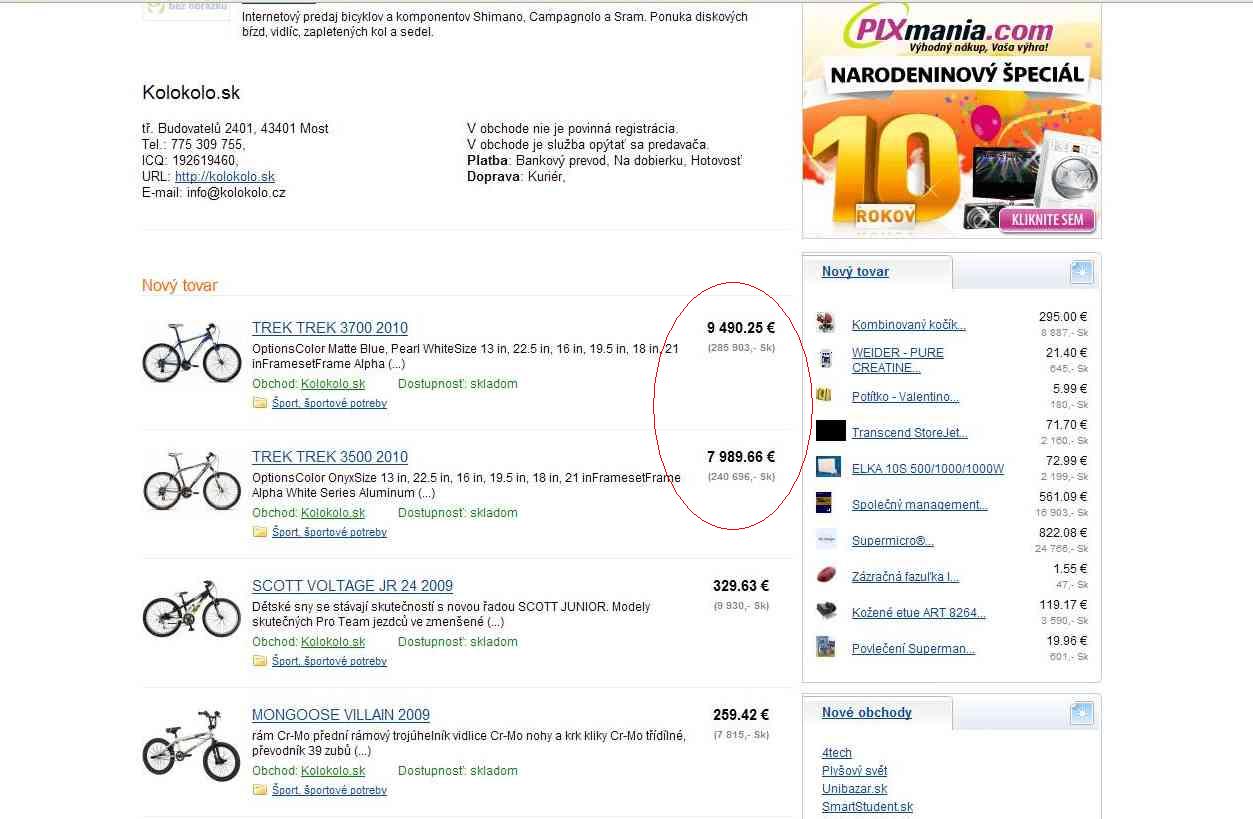This screenshot has width=1253, height=819.
Task: Click the PIXmania KLIKNITE SEM banner button
Action: click(1047, 219)
